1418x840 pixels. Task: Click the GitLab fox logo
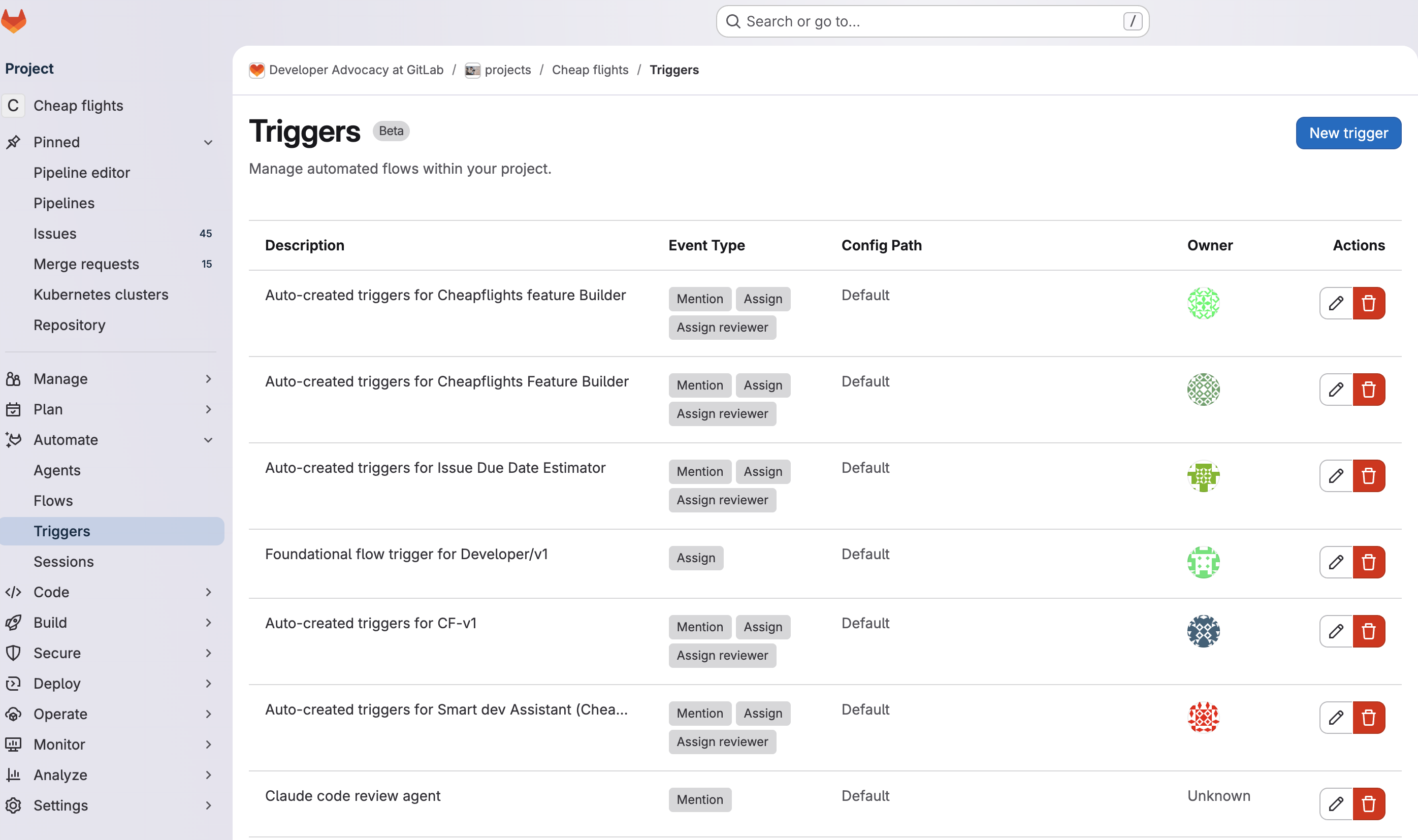coord(13,20)
